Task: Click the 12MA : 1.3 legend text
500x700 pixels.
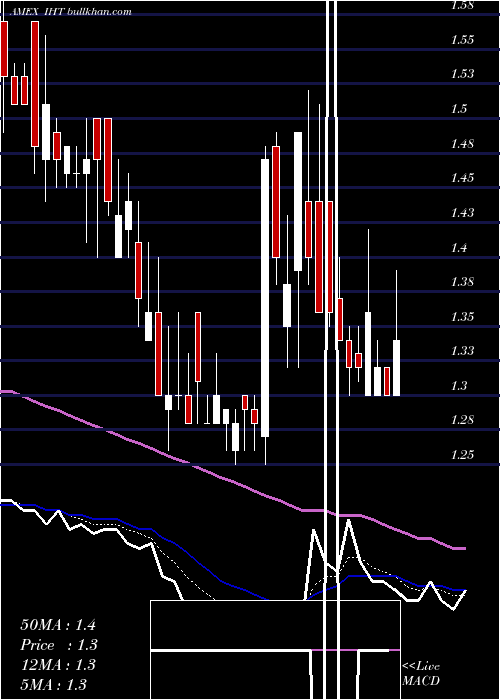Action: [58, 665]
